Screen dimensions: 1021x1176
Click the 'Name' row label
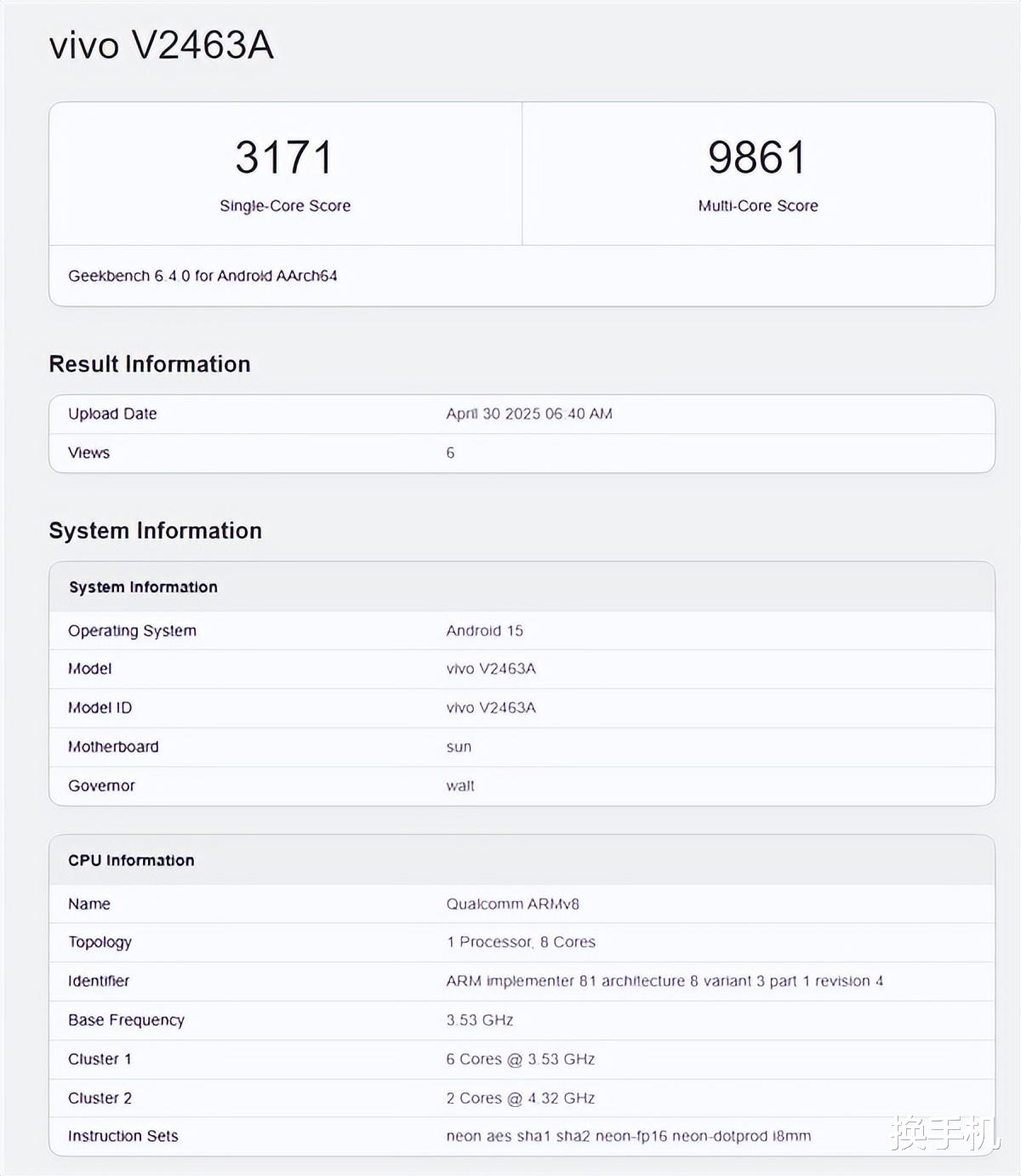(x=89, y=904)
